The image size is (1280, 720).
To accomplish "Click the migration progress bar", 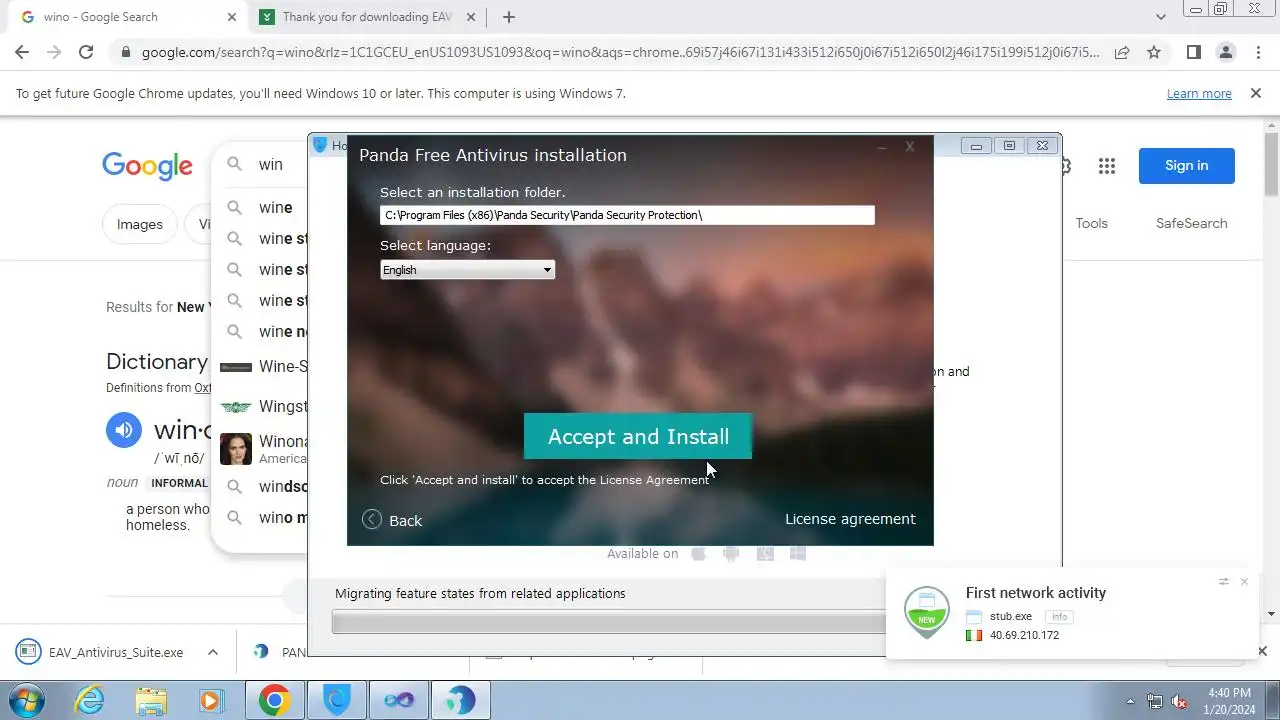I will [608, 623].
